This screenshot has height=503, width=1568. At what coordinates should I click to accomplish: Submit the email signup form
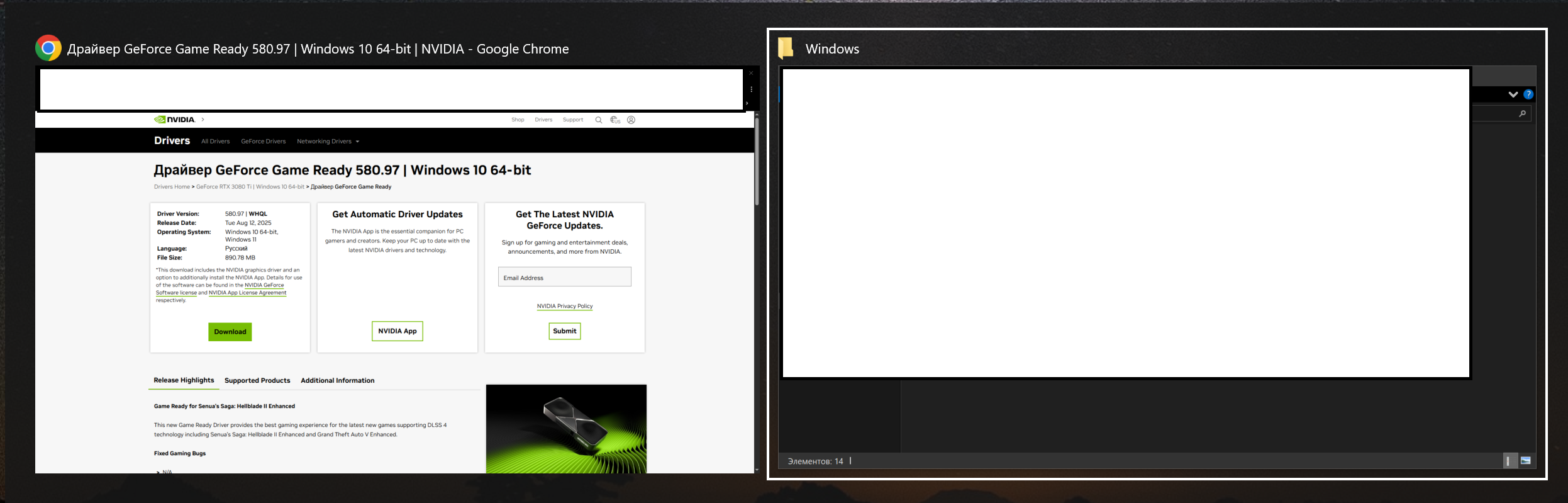[565, 331]
